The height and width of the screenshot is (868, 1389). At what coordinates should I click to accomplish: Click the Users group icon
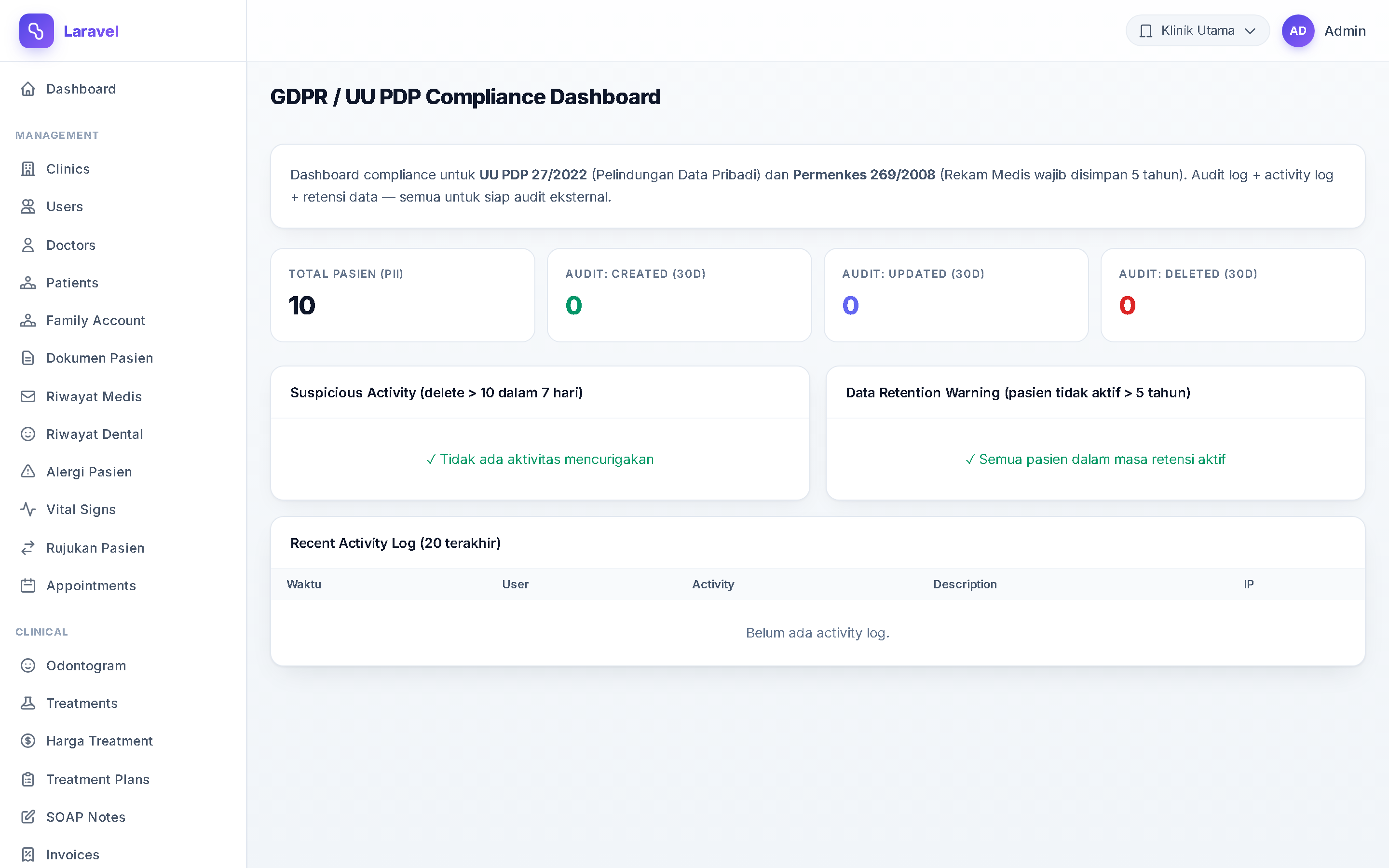click(x=27, y=207)
